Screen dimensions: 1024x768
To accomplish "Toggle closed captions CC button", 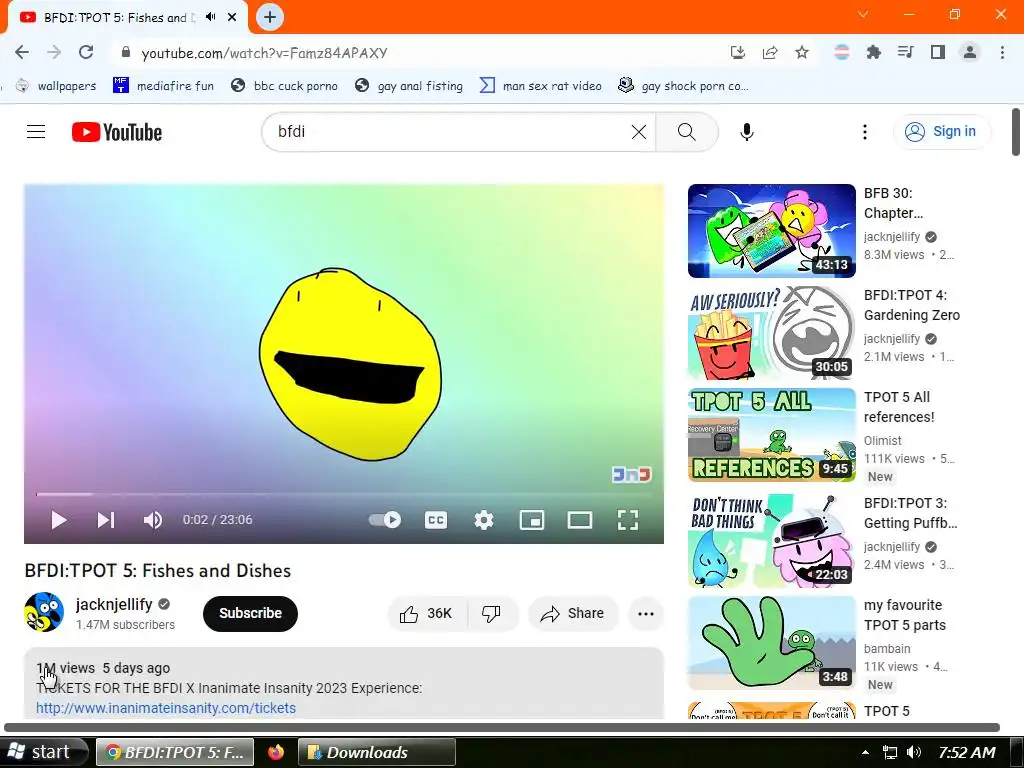I will point(436,520).
